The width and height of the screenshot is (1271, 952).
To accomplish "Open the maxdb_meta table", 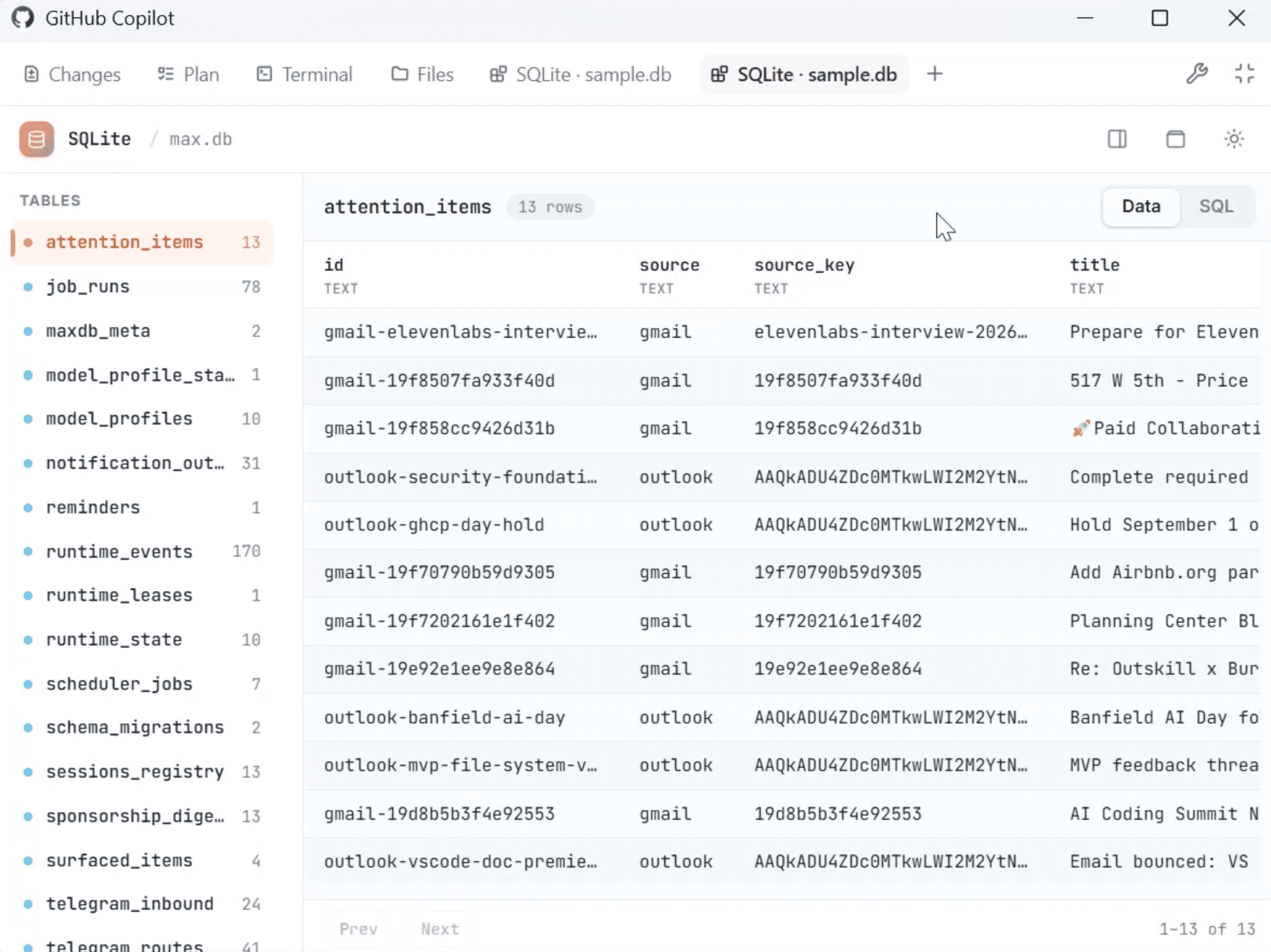I will [x=142, y=331].
